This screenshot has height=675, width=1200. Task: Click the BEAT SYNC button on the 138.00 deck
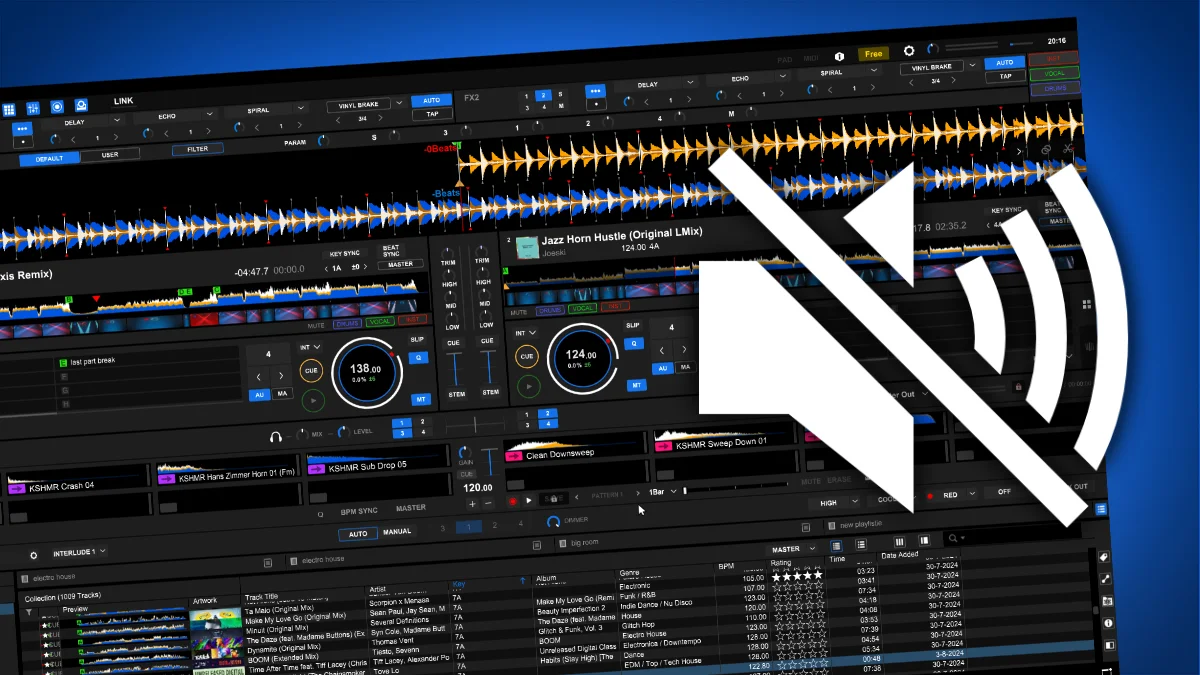[x=391, y=251]
